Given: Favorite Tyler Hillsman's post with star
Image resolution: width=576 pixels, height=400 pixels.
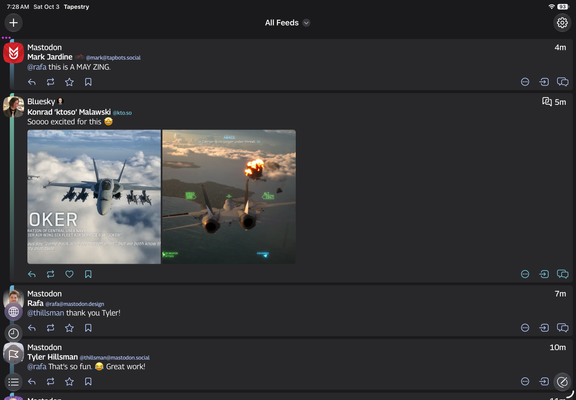Looking at the screenshot, I should pyautogui.click(x=69, y=382).
